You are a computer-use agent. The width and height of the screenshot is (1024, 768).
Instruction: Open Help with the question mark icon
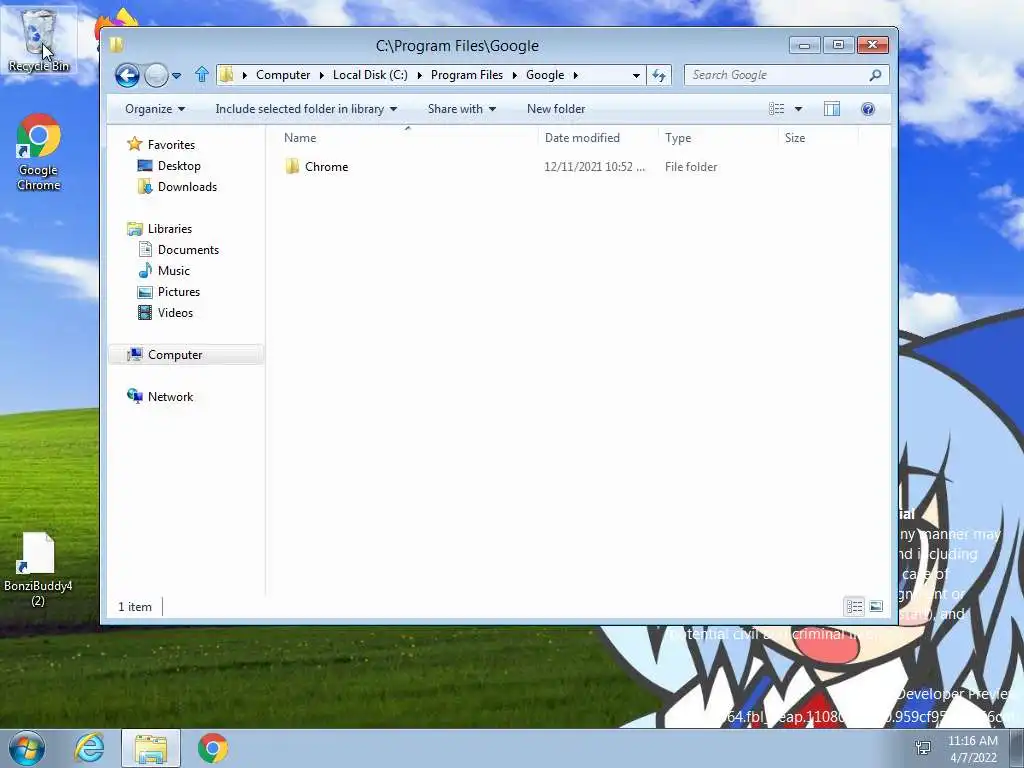click(868, 109)
